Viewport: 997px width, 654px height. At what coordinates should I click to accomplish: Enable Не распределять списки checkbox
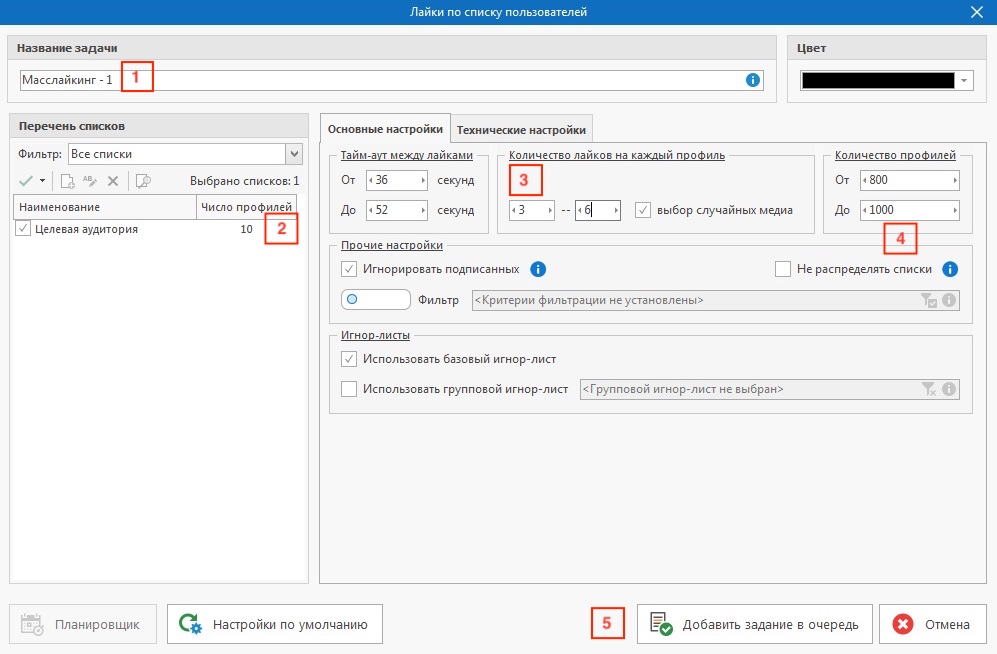783,269
